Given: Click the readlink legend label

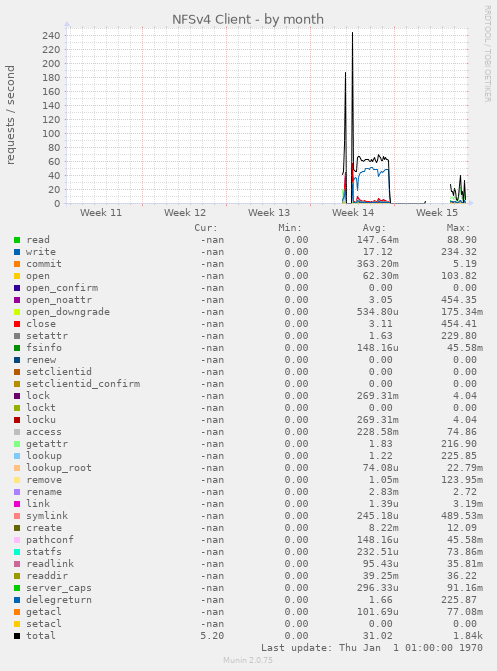Looking at the screenshot, I should click(50, 564).
